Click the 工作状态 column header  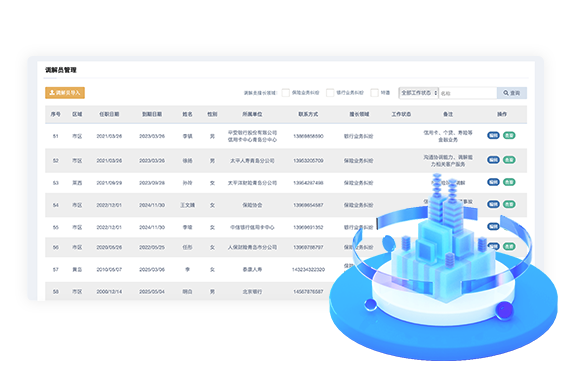[x=401, y=114]
